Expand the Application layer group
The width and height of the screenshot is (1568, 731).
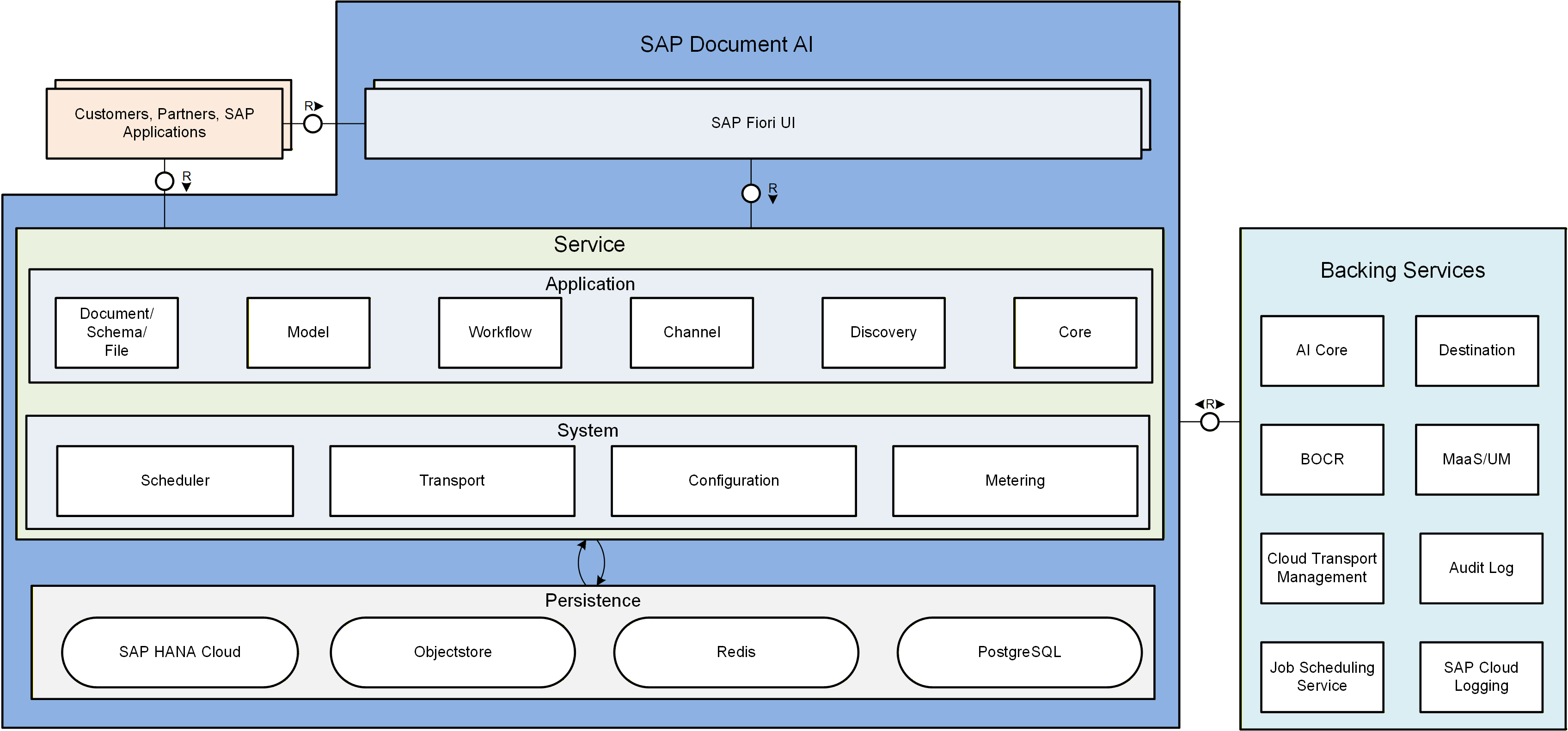590,284
